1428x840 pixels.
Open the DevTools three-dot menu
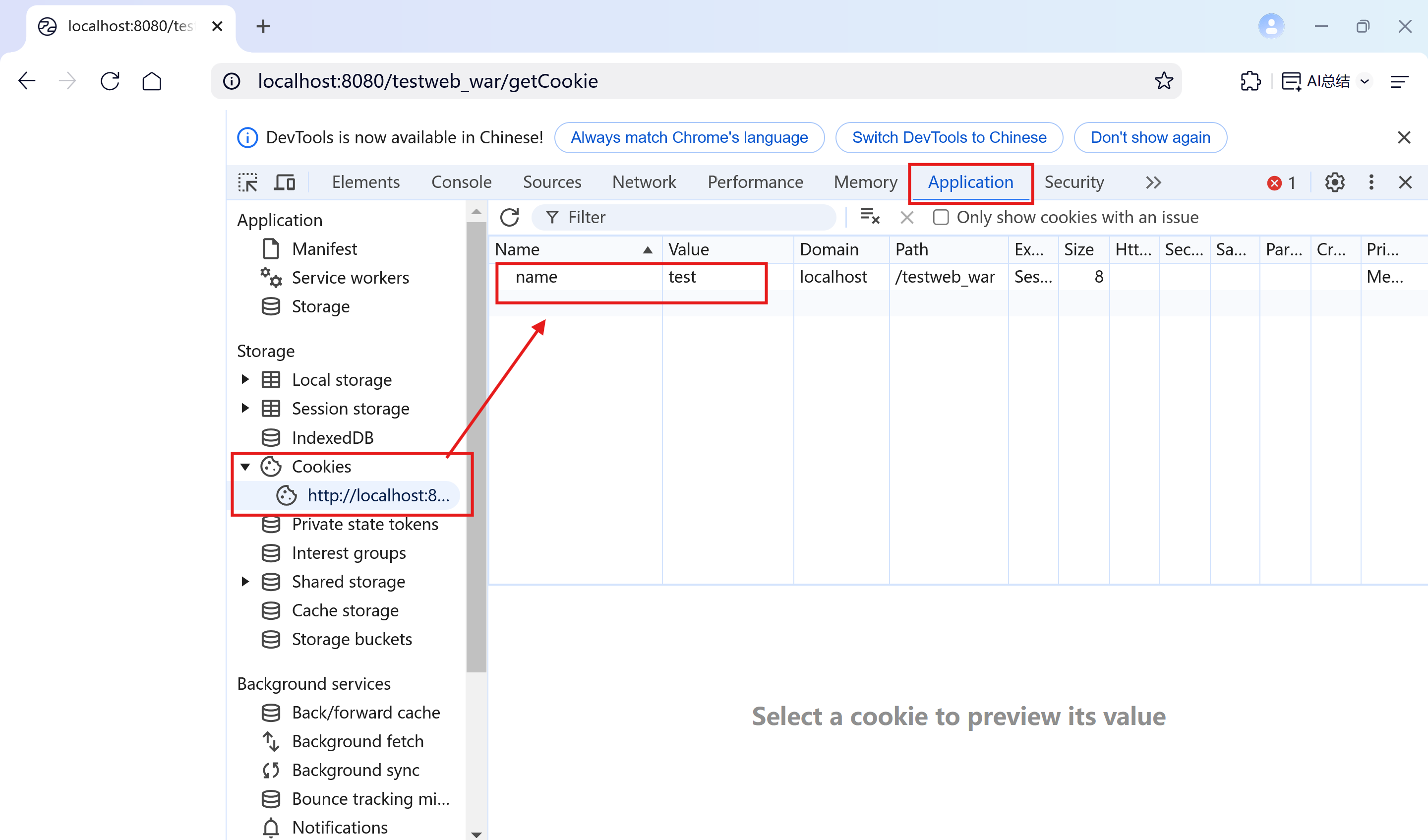point(1371,182)
